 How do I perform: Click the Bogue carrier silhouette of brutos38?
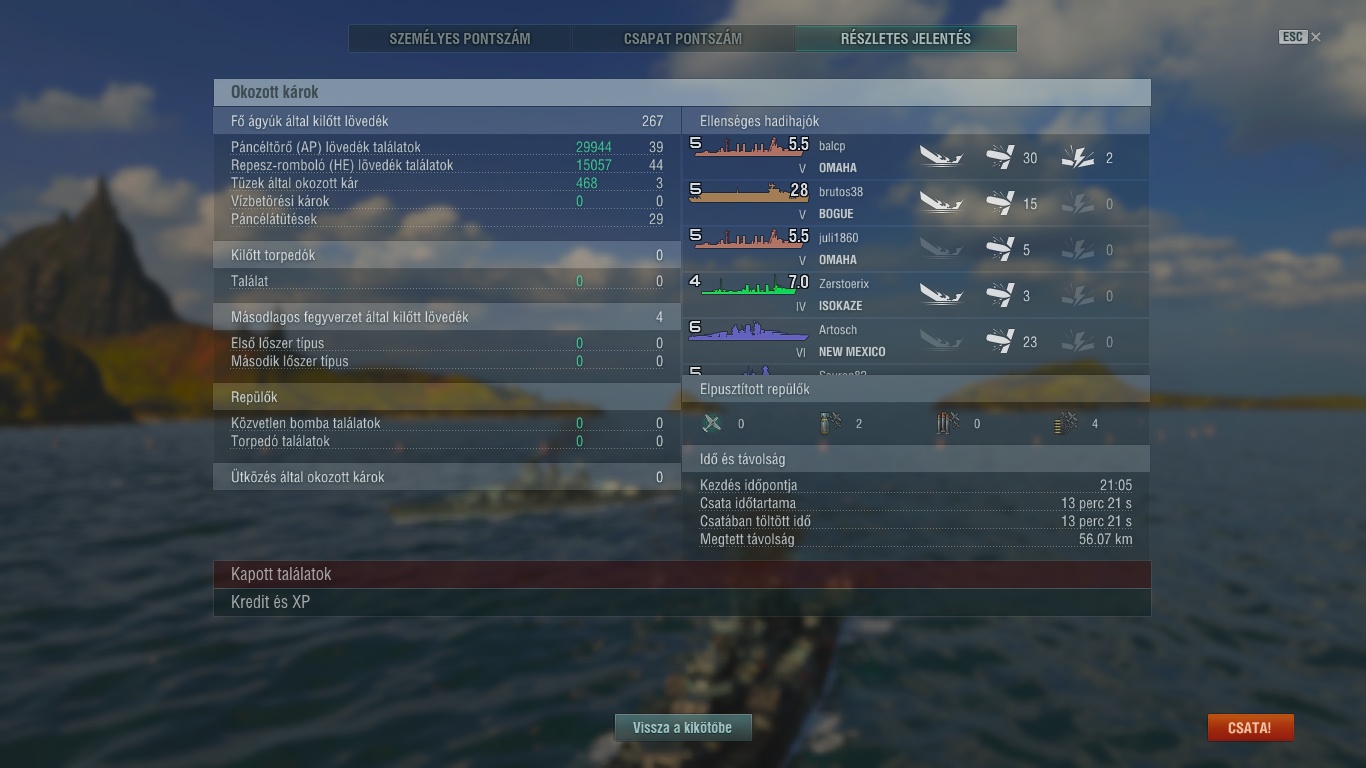(x=749, y=193)
